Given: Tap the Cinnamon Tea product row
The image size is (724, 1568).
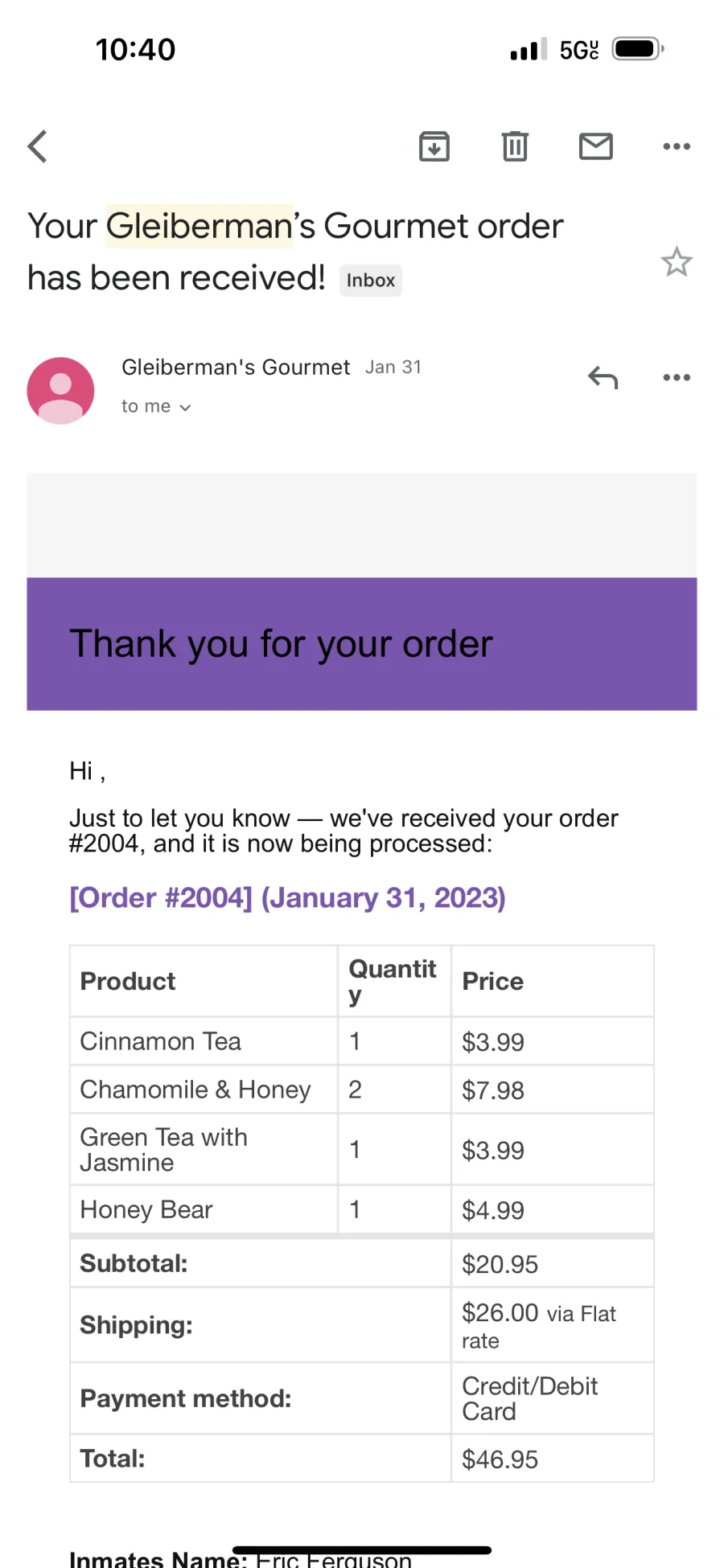Looking at the screenshot, I should point(362,1041).
